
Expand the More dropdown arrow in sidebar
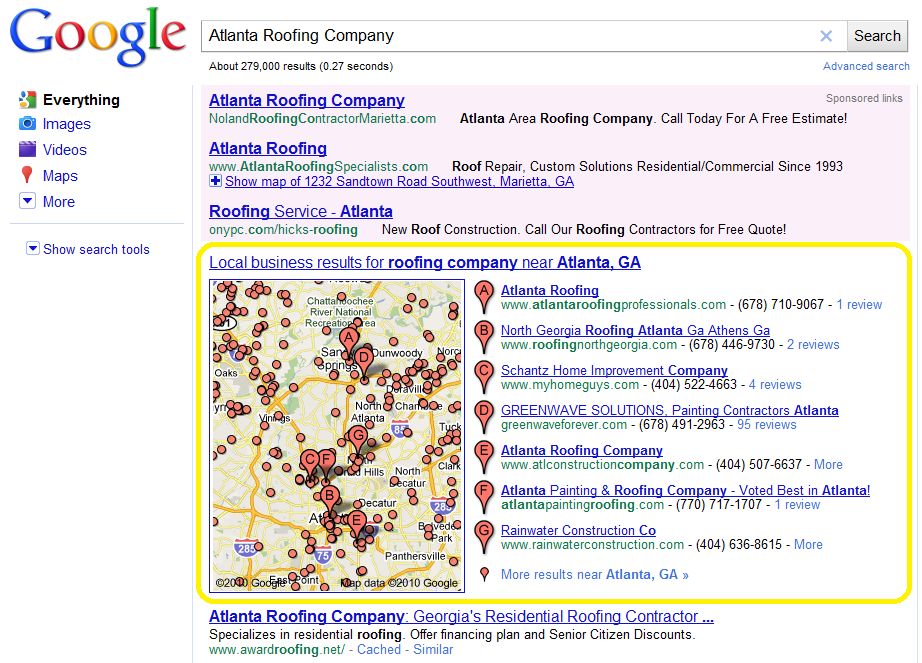[27, 201]
